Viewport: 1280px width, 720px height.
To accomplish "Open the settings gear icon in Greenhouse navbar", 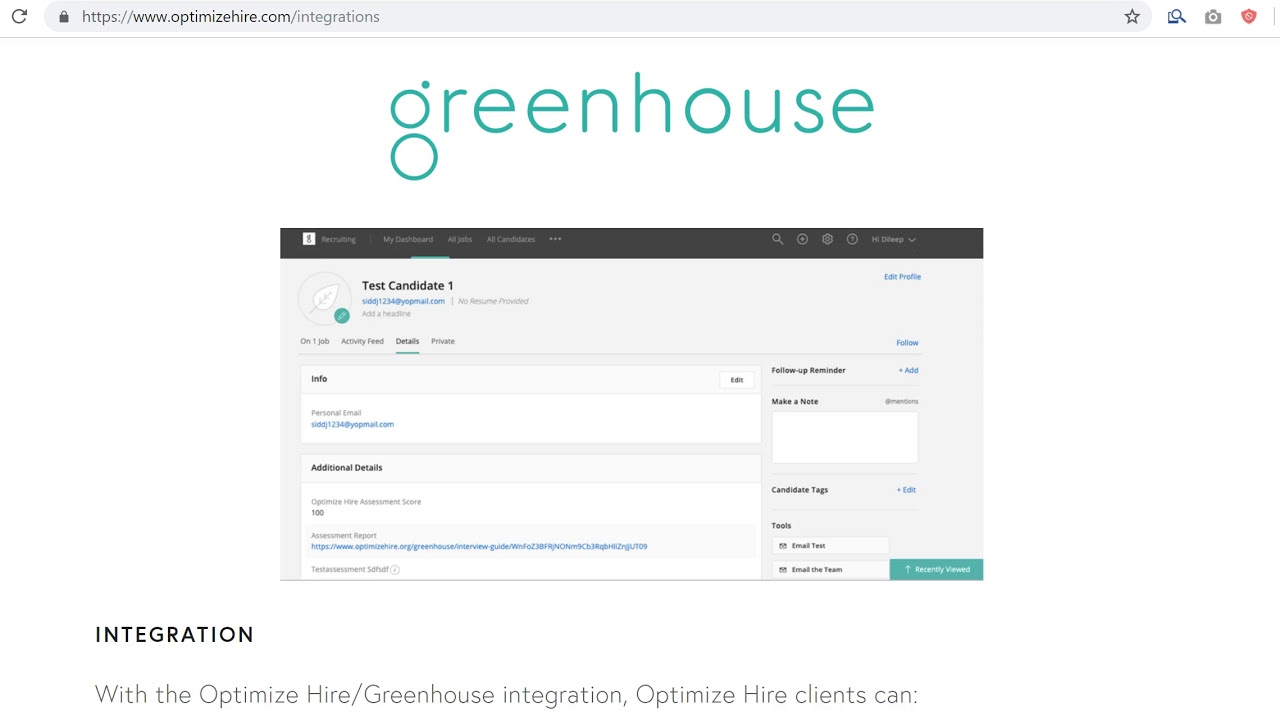I will coord(827,239).
